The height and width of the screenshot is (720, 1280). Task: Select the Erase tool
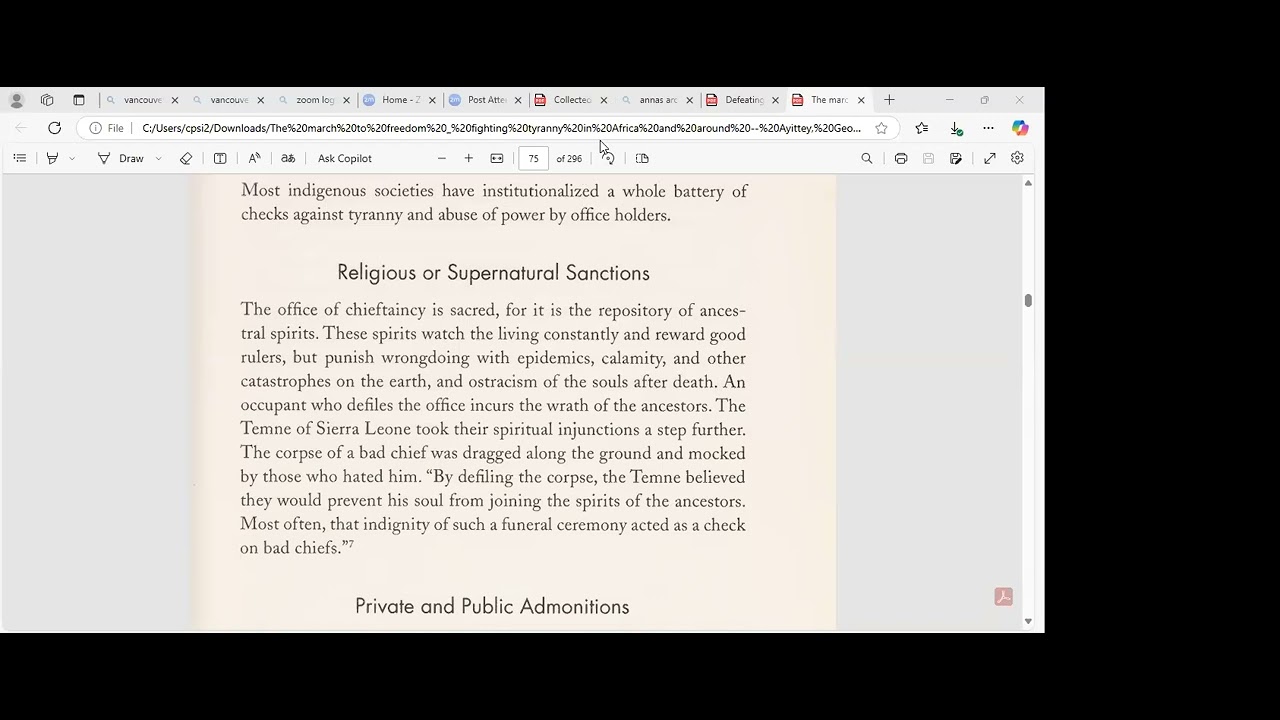(186, 158)
